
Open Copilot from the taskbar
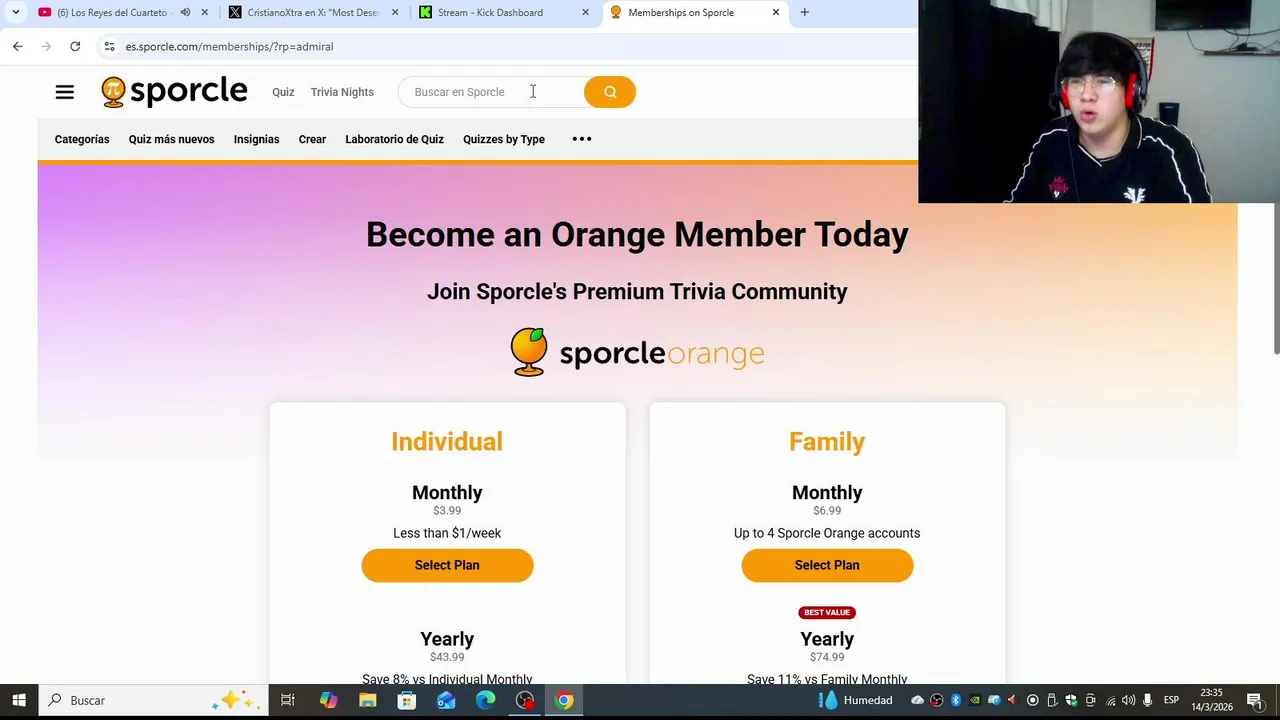328,700
